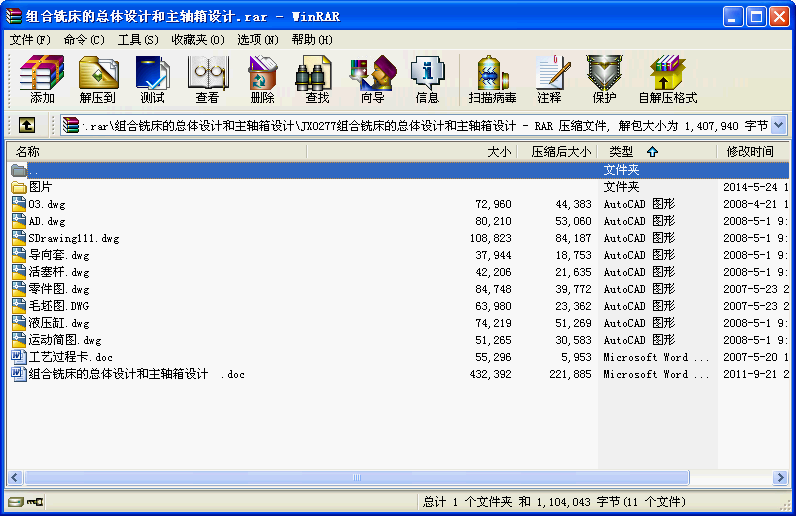Select the SDrawing111.dwg file
Screen dimensions: 796x516
tap(74, 238)
